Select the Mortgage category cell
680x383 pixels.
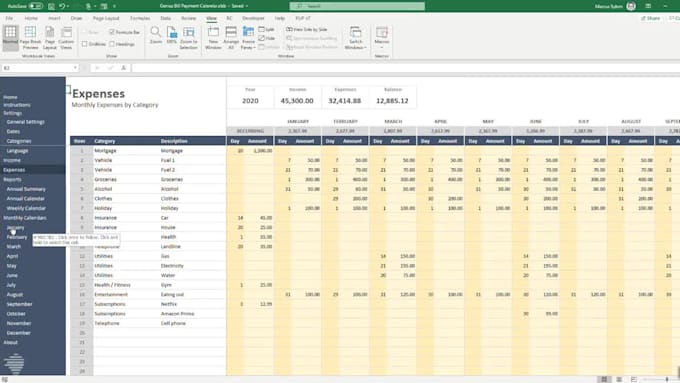[126, 151]
